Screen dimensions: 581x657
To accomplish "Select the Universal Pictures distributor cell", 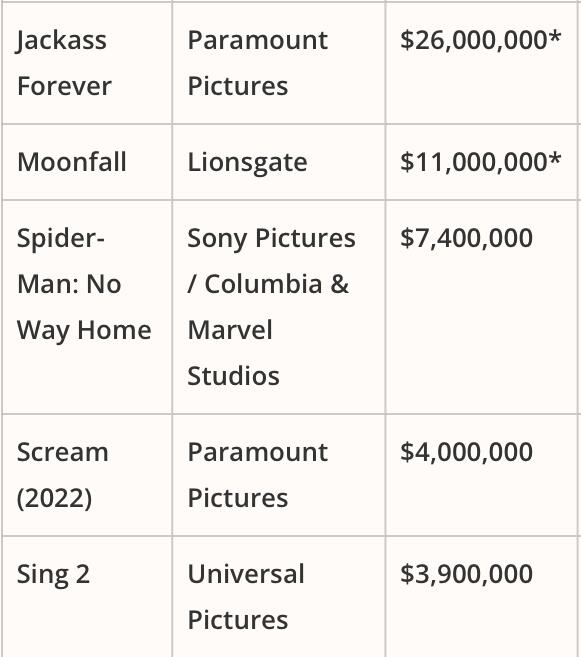I will pos(279,597).
